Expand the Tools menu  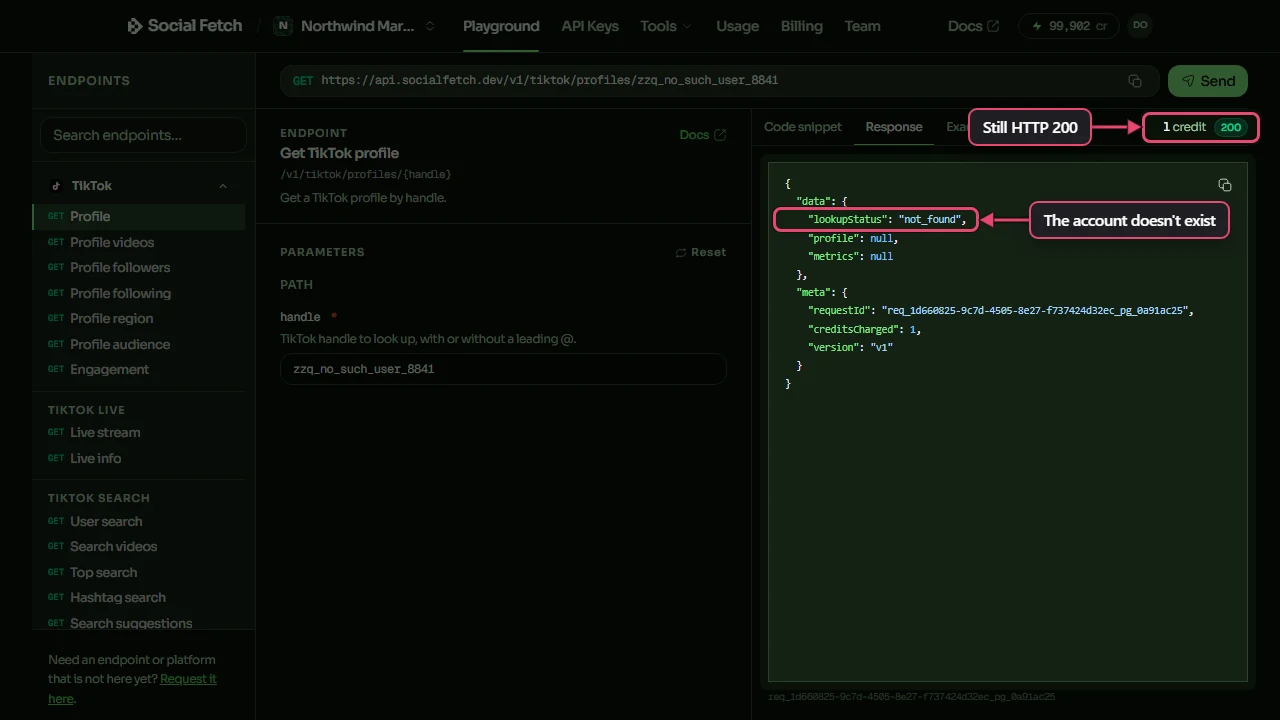coord(666,26)
